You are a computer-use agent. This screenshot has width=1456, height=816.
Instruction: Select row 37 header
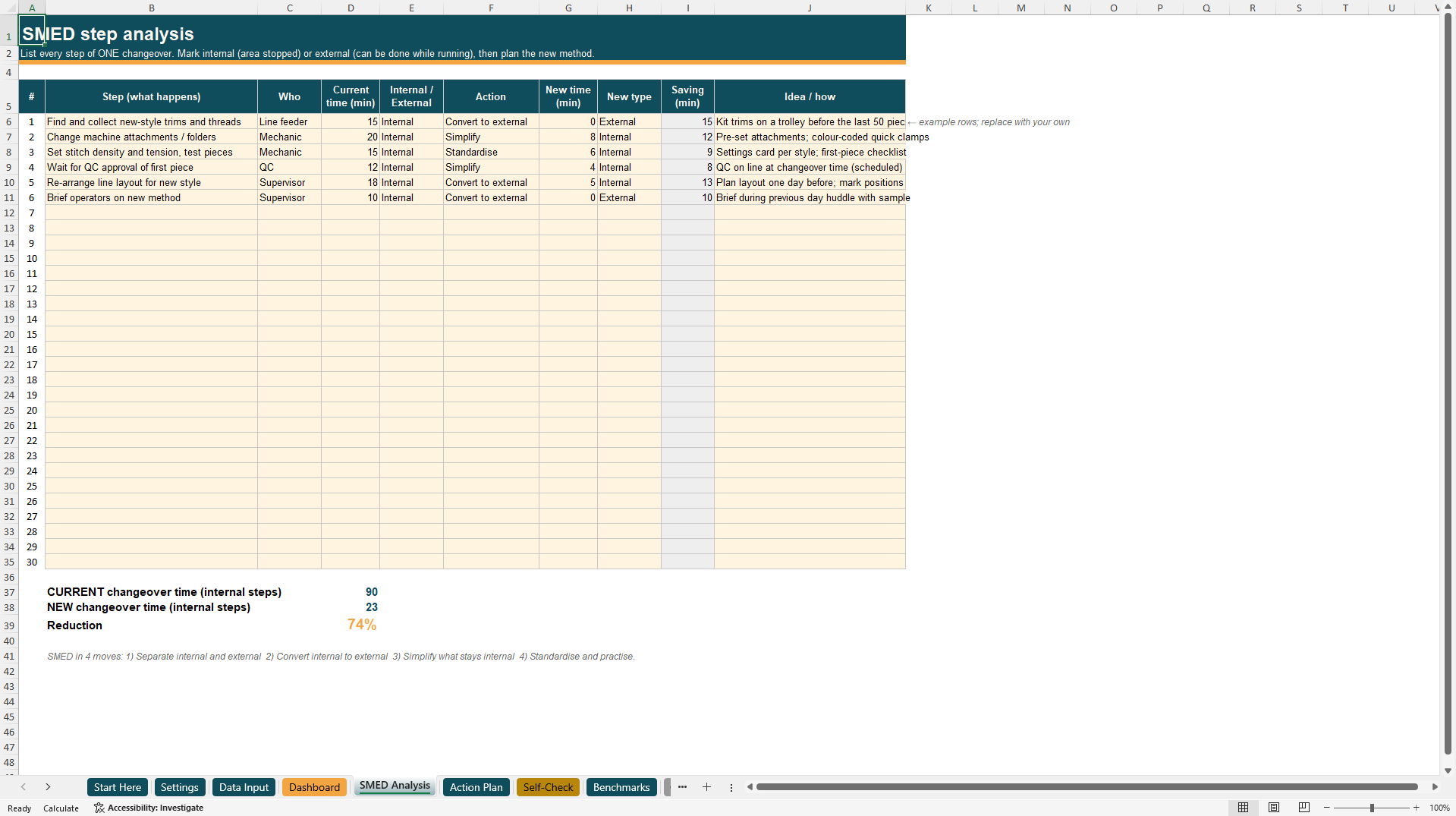[9, 592]
